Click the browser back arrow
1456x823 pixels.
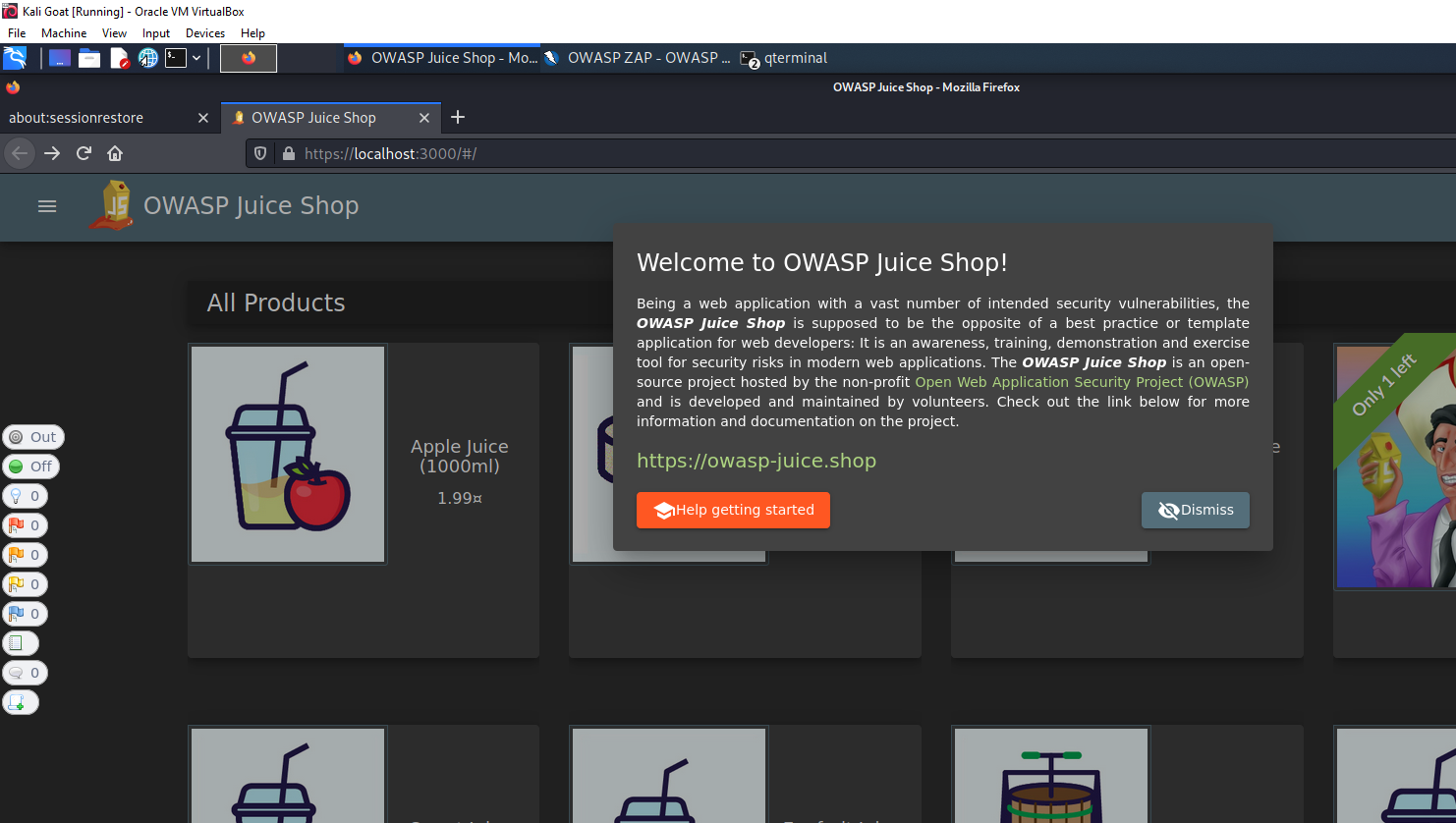20,153
